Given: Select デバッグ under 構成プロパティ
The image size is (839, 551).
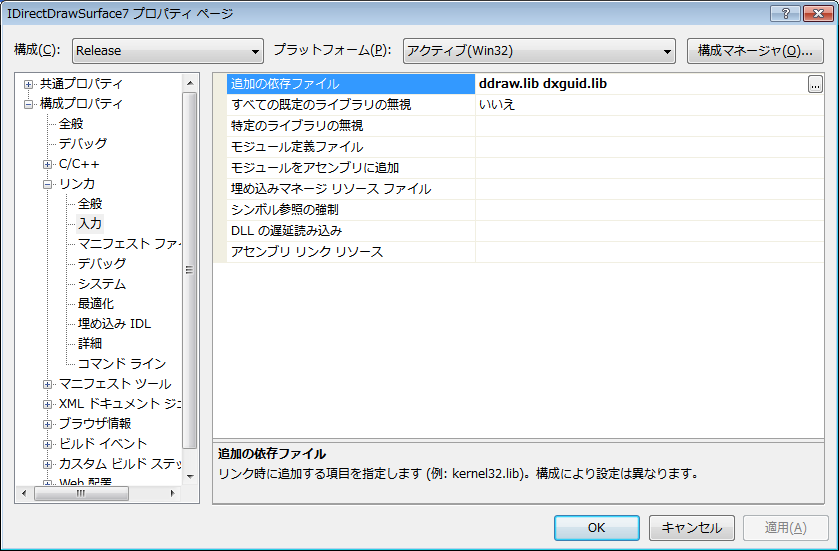Looking at the screenshot, I should [83, 143].
